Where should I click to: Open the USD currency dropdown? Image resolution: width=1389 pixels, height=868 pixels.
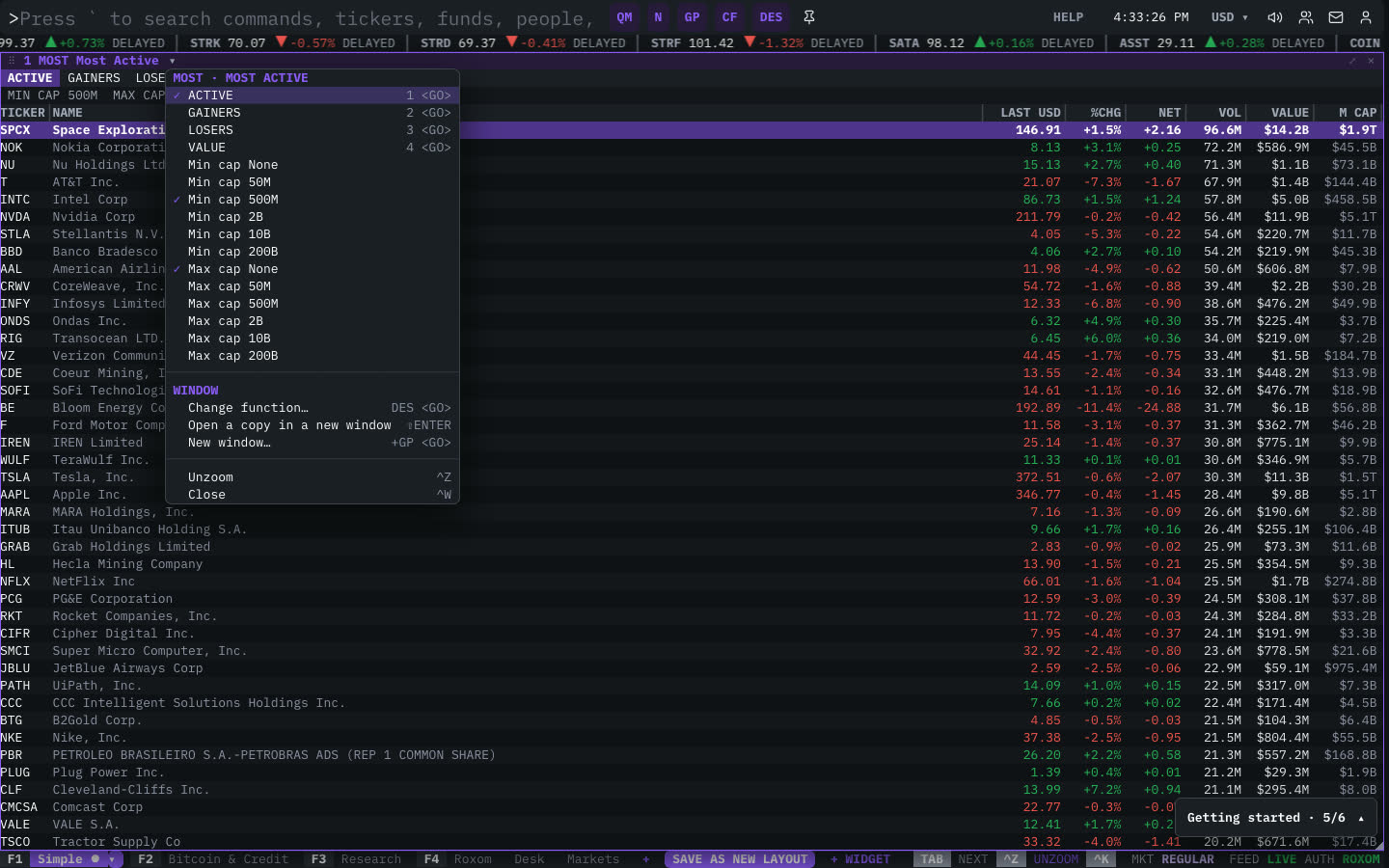(1230, 17)
